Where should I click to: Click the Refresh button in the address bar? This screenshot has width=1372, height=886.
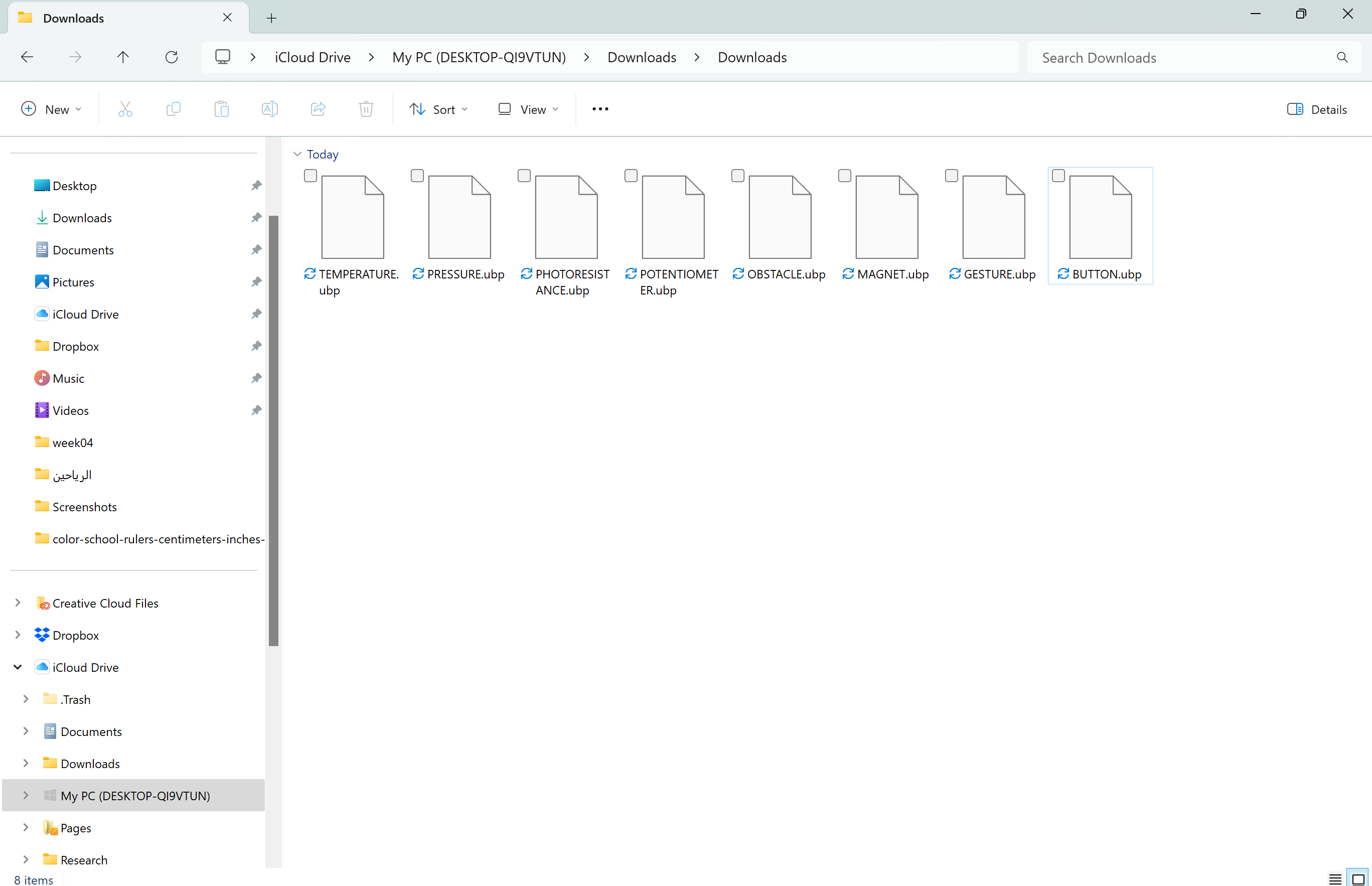172,57
